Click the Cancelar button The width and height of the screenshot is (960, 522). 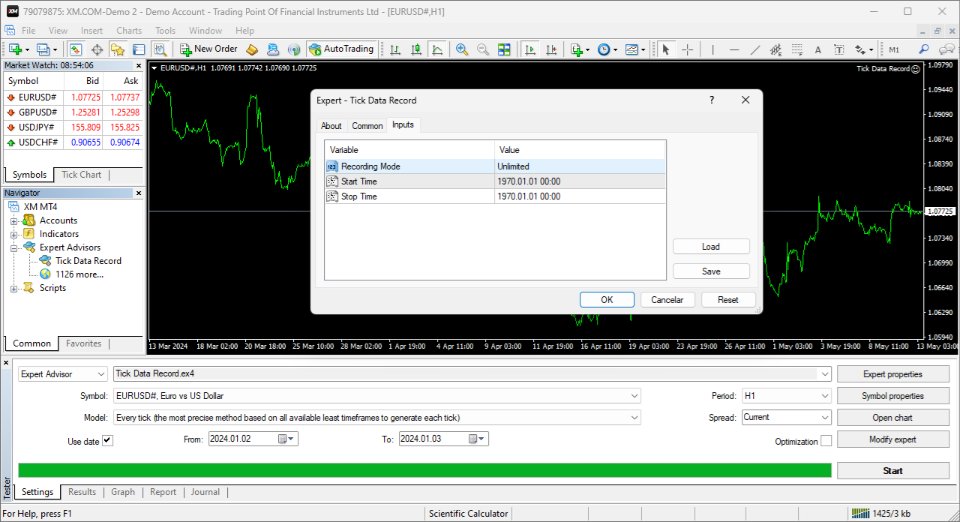coord(667,300)
